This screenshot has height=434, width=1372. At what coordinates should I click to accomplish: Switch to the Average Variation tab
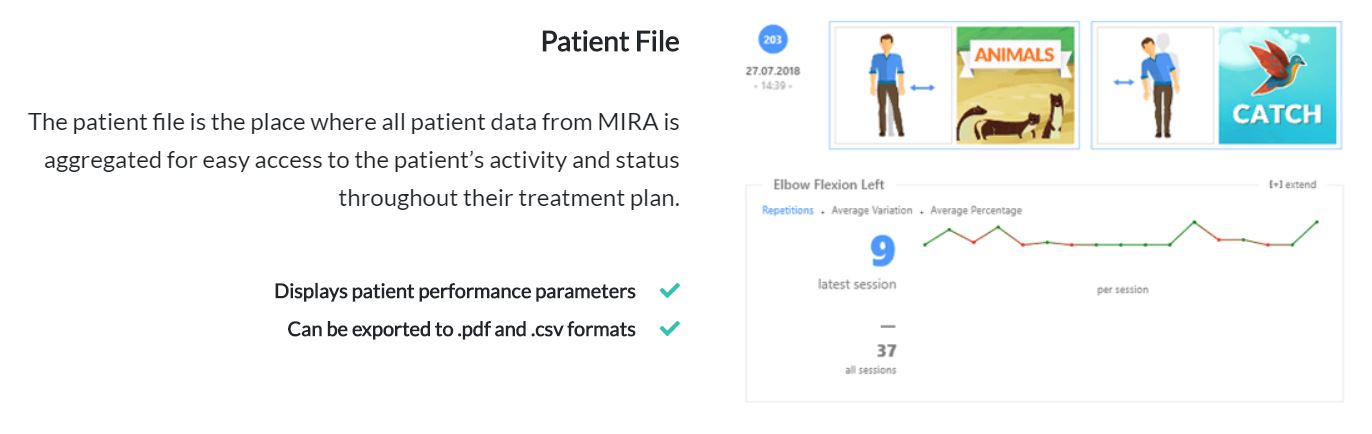coord(872,211)
